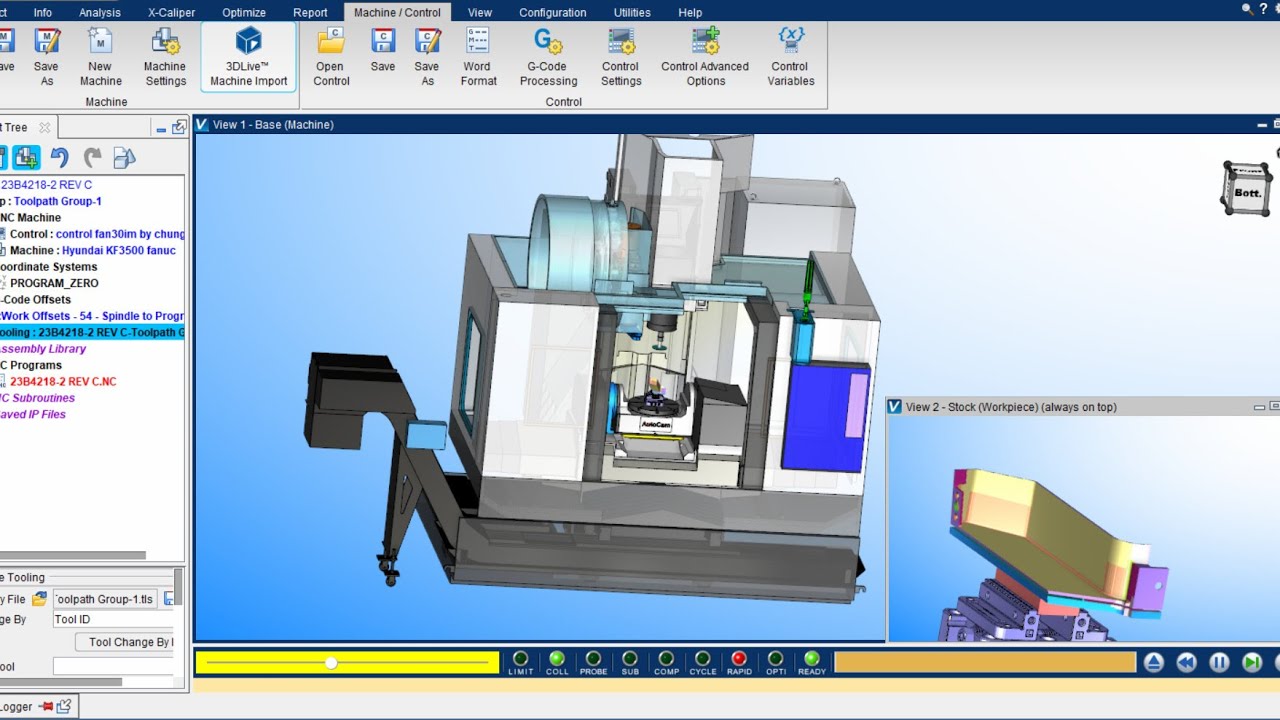Open the Help tab
The image size is (1280, 720).
click(x=690, y=12)
